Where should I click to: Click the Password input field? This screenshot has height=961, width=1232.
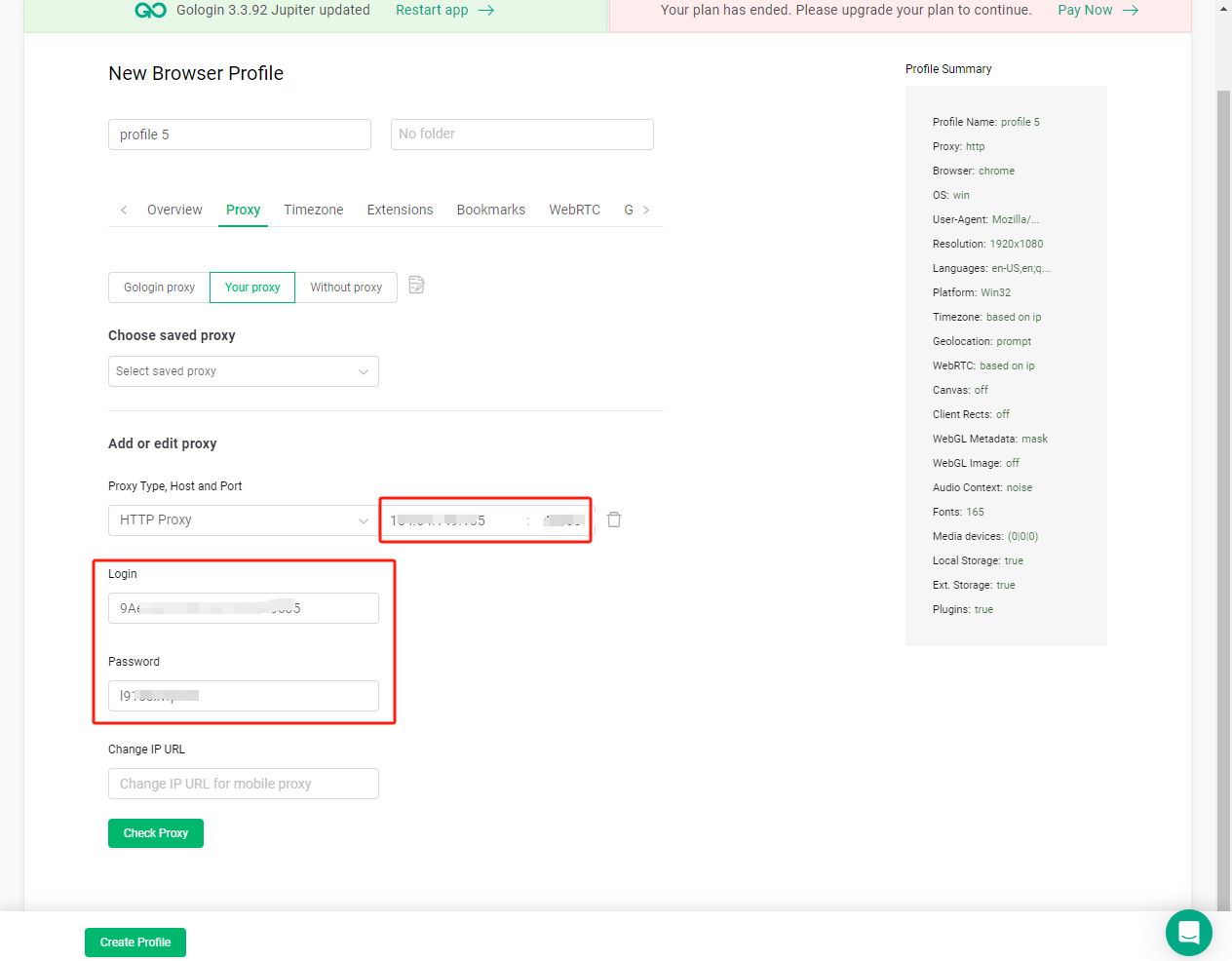click(244, 696)
